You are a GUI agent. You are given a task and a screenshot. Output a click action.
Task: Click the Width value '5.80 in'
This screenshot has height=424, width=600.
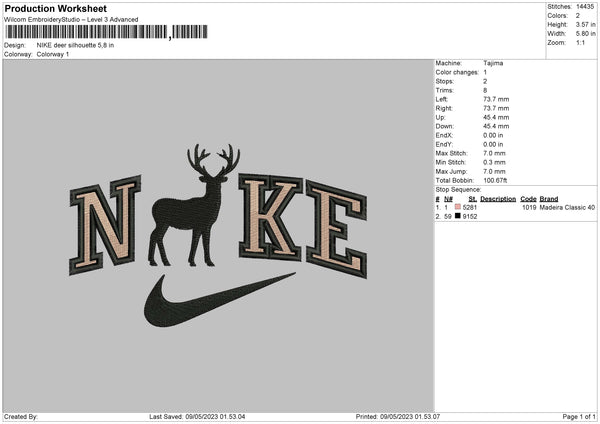[x=585, y=34]
